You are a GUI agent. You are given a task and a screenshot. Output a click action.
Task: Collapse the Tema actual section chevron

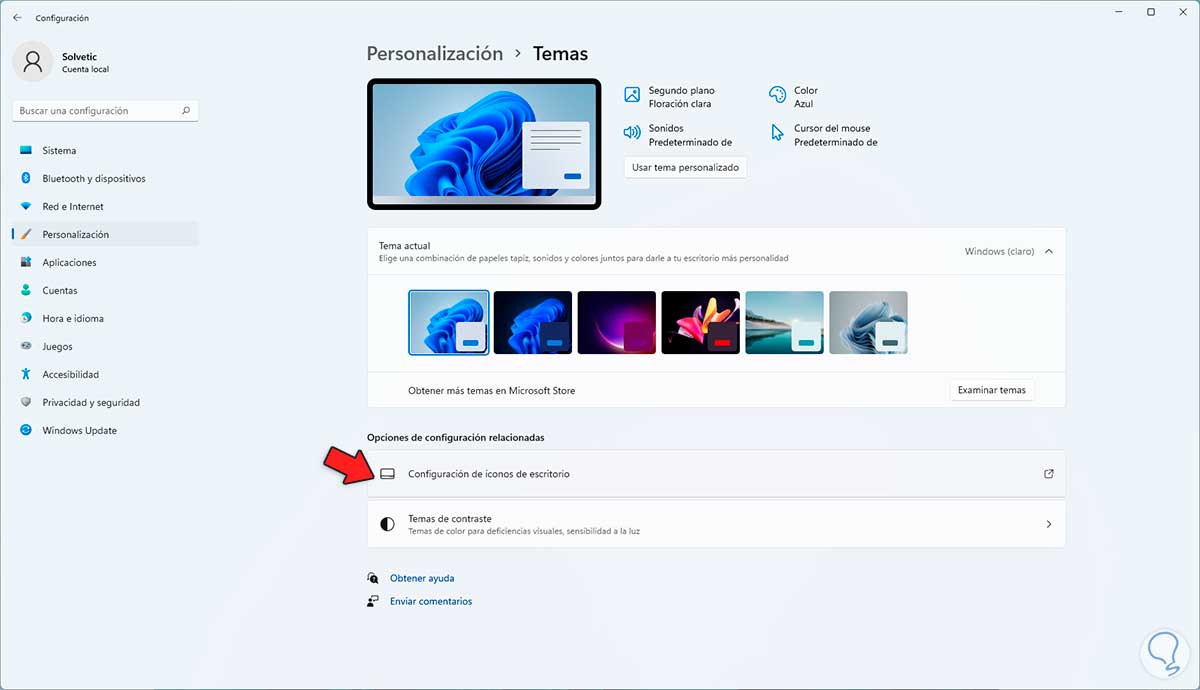(1048, 252)
